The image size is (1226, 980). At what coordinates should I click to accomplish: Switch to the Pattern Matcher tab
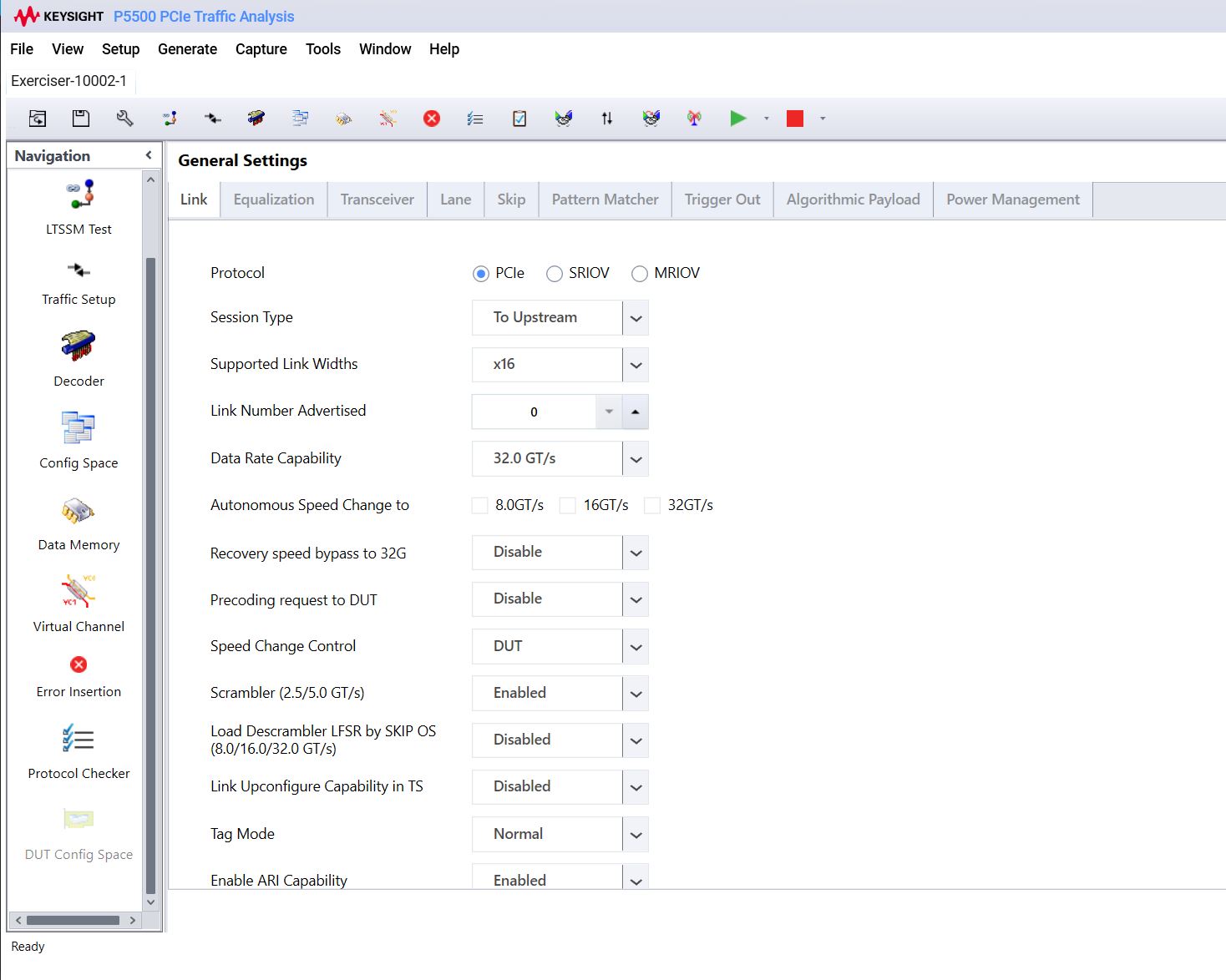point(605,200)
